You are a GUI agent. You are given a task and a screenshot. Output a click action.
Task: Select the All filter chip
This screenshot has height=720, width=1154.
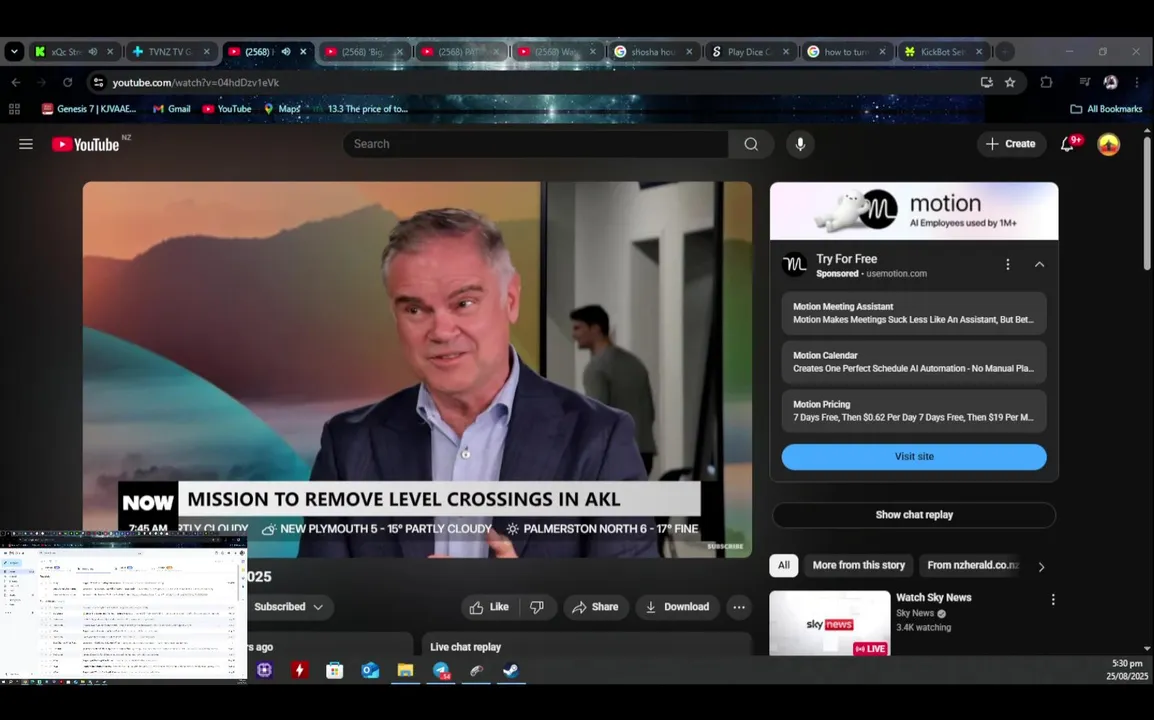point(784,565)
